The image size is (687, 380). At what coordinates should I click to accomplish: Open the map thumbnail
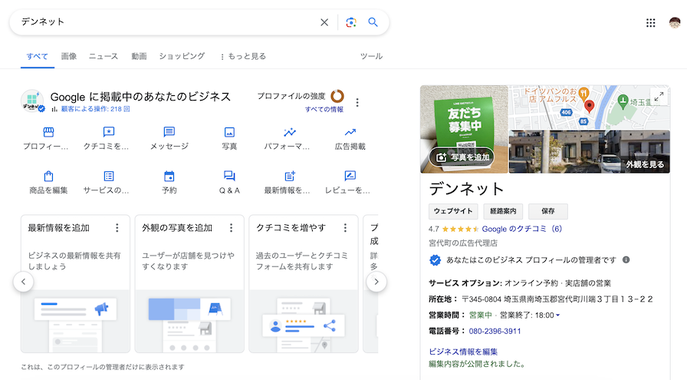589,107
